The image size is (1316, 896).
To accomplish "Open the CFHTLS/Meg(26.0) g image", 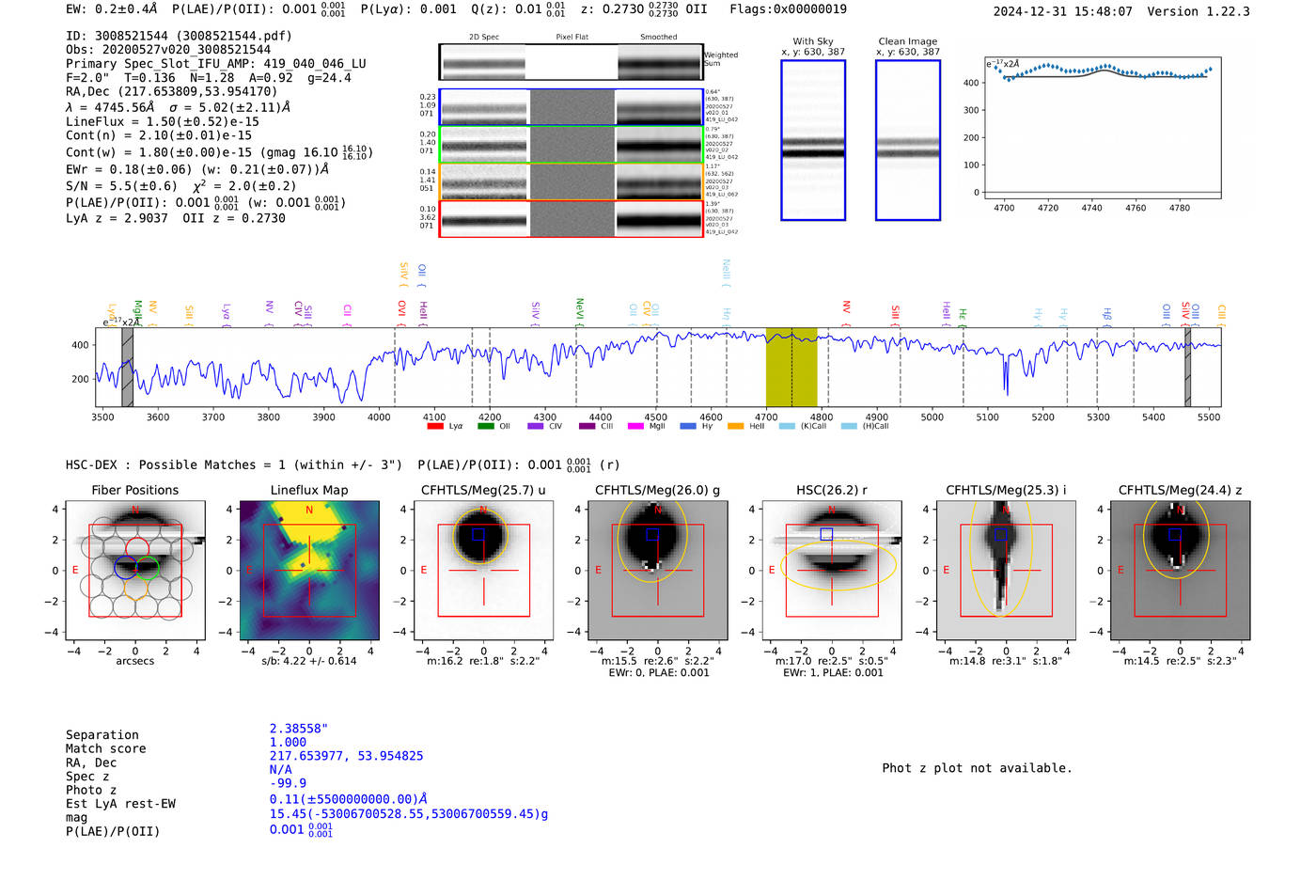I will click(658, 571).
